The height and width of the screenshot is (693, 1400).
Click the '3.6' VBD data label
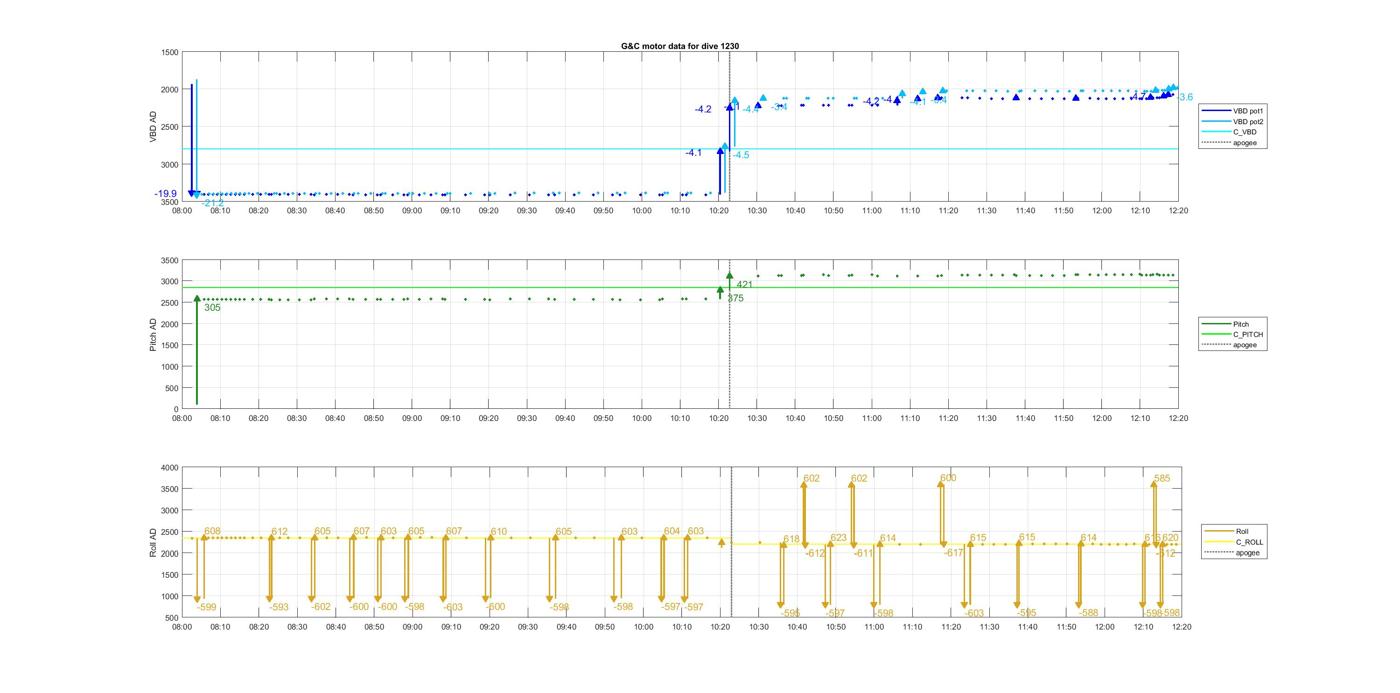pyautogui.click(x=1186, y=97)
